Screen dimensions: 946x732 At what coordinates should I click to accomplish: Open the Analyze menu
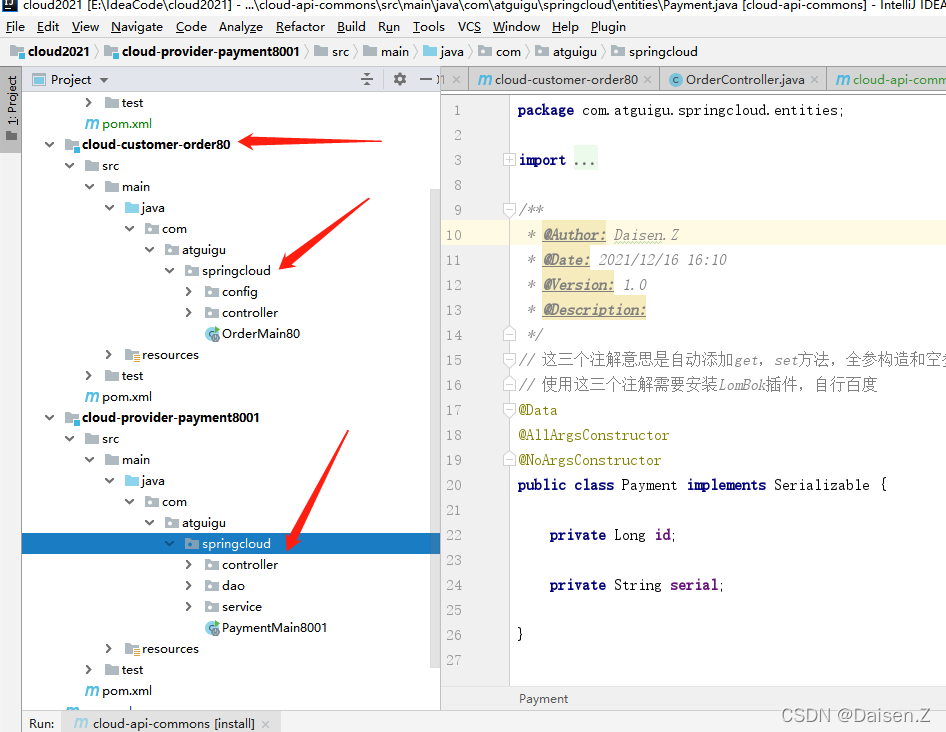pos(241,27)
